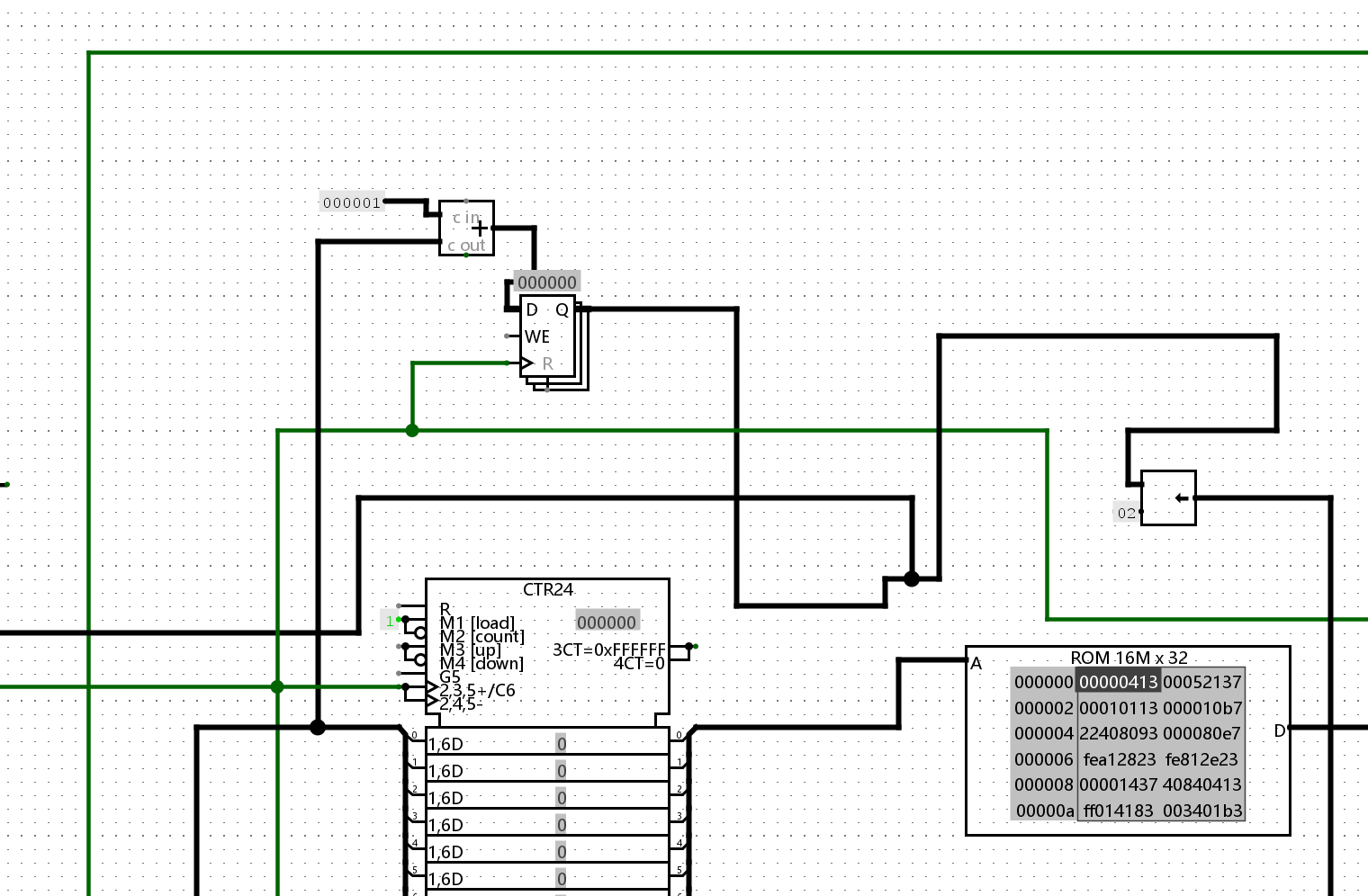Screen dimensions: 1368x896
Task: Click the 000001 constant feeding the adder
Action: coord(352,202)
